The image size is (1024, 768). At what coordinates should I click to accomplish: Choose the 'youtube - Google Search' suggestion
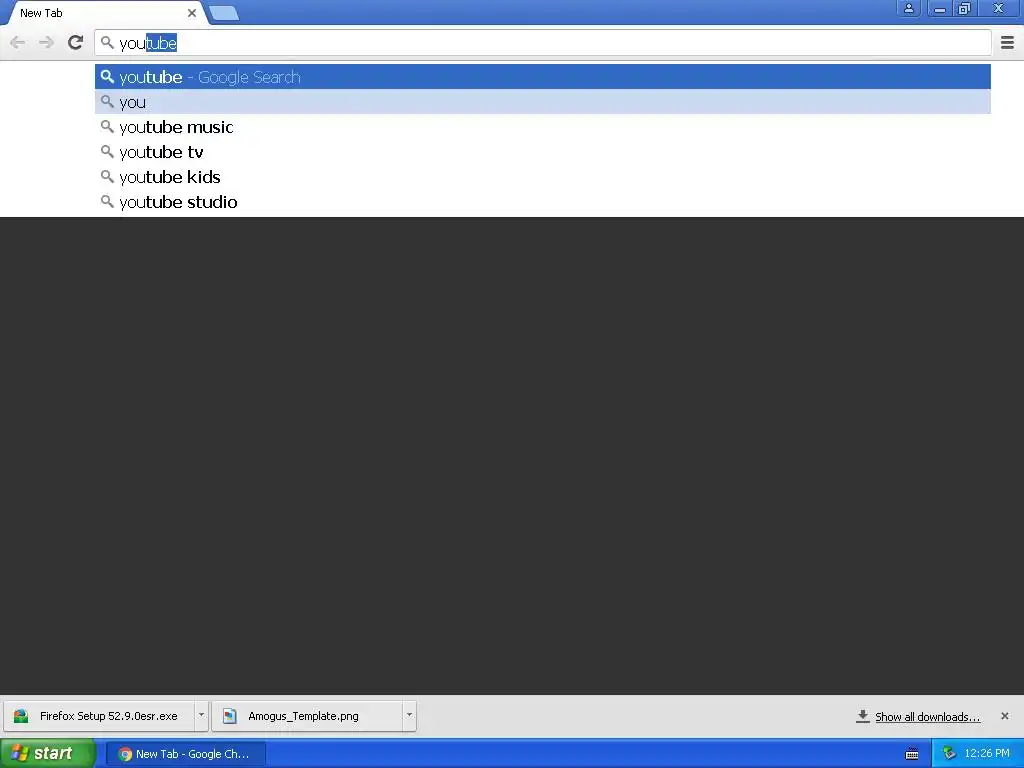(543, 77)
